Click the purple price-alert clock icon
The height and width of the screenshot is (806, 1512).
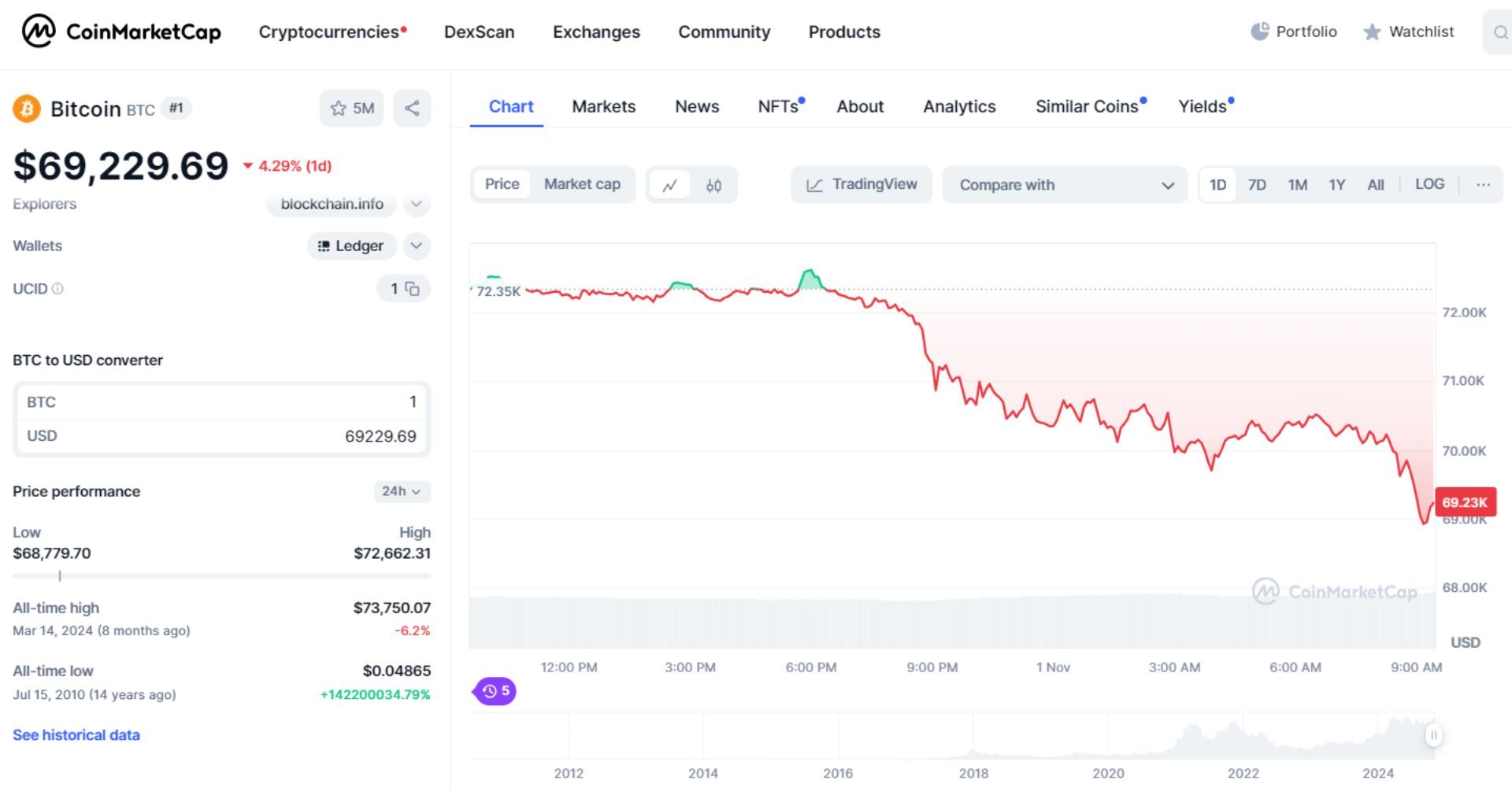494,690
